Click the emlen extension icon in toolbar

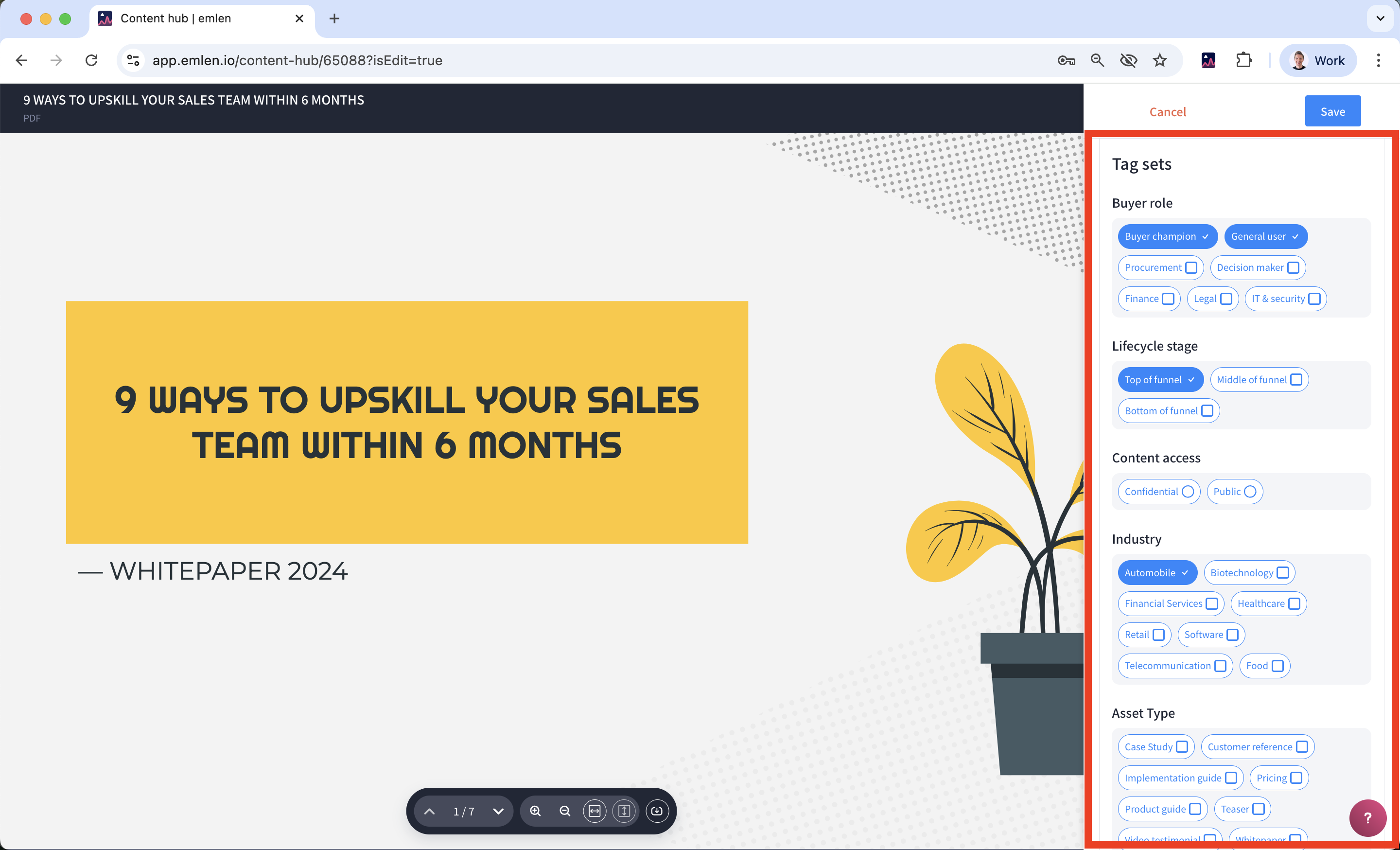(1208, 60)
